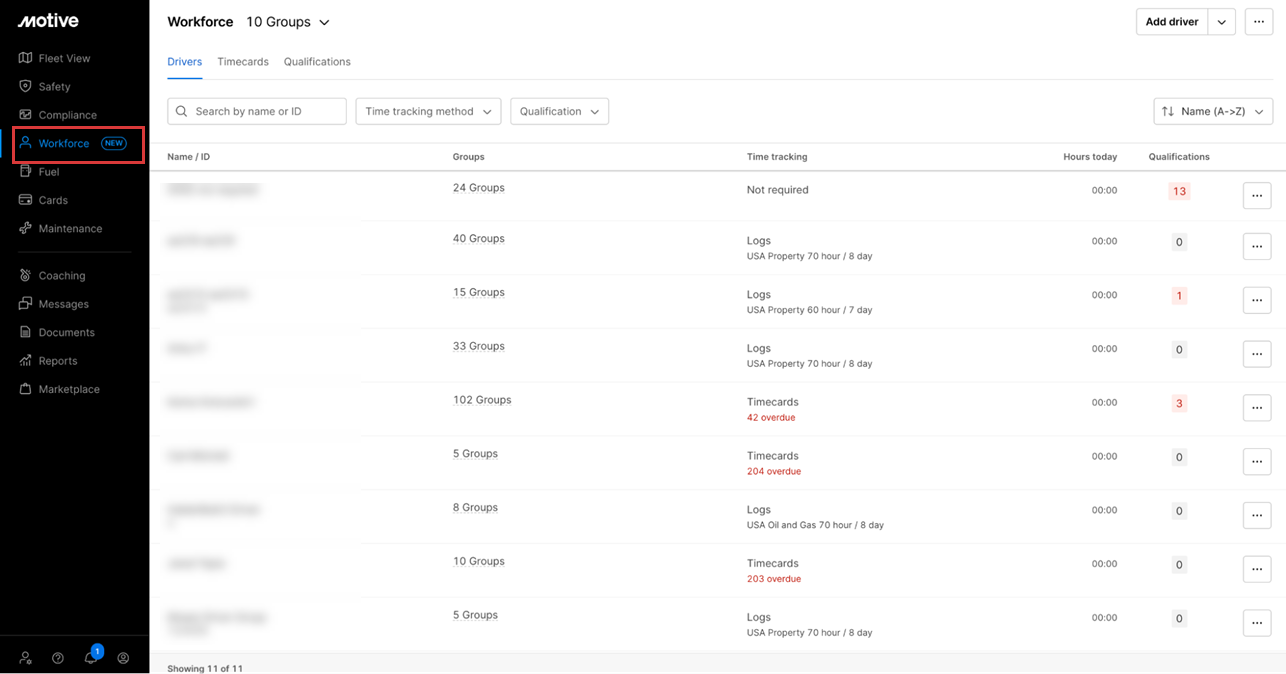The height and width of the screenshot is (674, 1286).
Task: Open more options for 40 Groups row
Action: (x=1257, y=246)
